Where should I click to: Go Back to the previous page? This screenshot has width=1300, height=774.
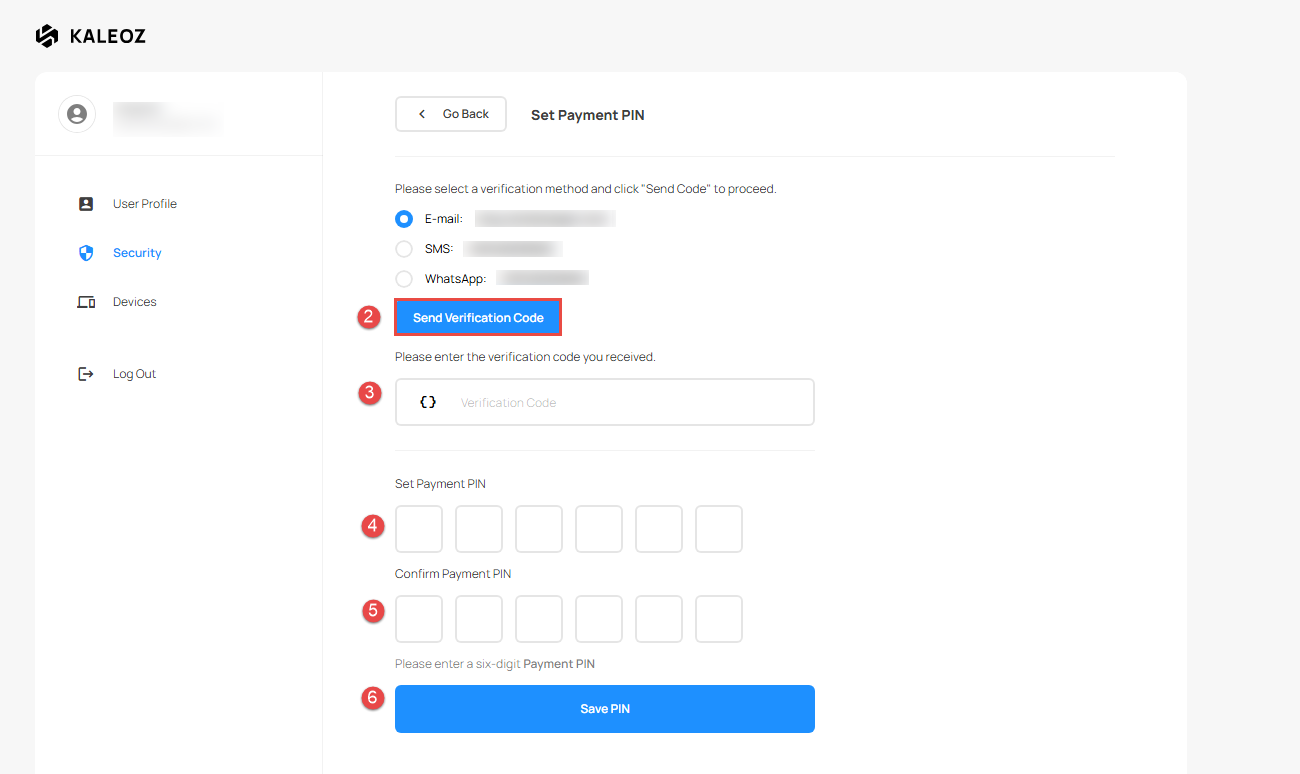451,114
